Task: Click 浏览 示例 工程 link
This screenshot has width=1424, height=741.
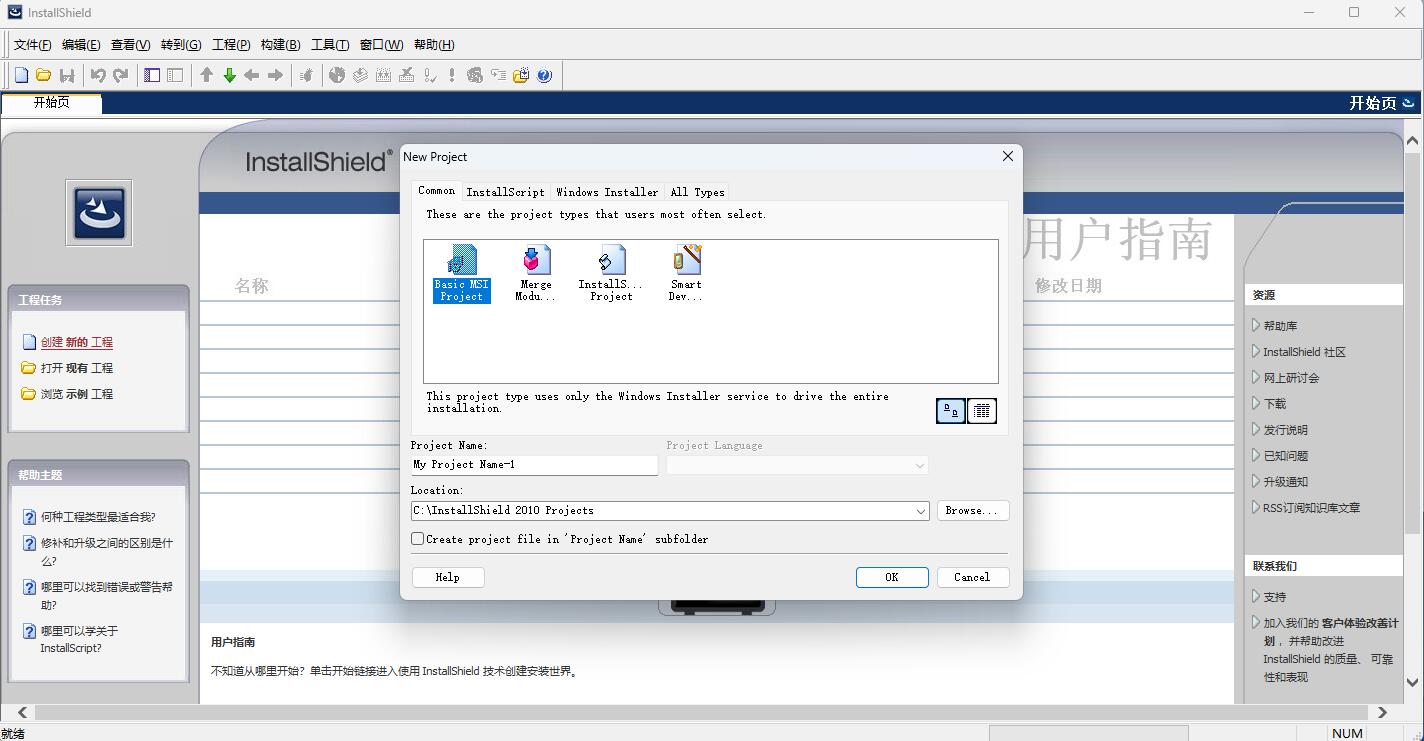Action: (77, 394)
